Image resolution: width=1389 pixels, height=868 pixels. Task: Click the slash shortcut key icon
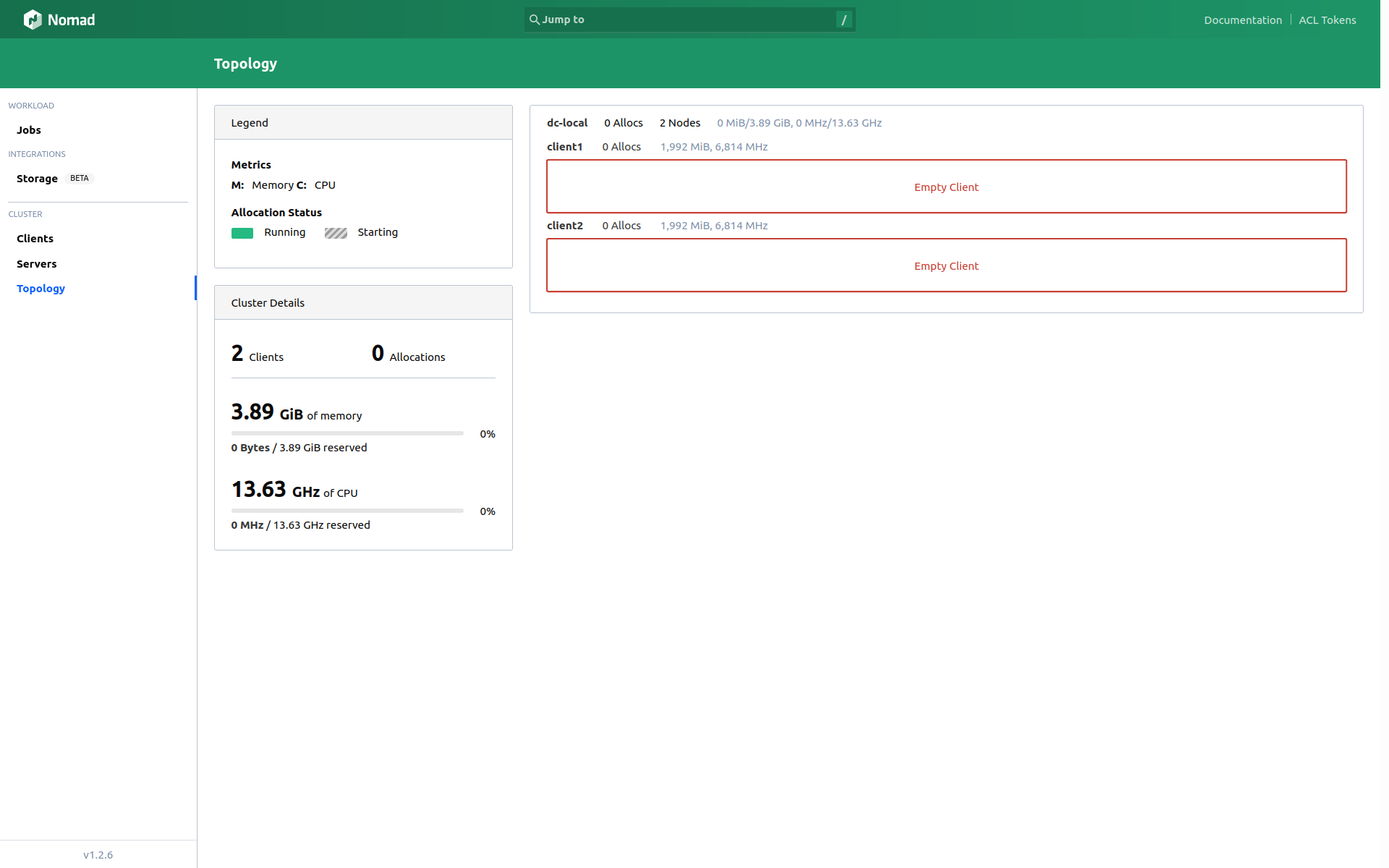pos(844,20)
